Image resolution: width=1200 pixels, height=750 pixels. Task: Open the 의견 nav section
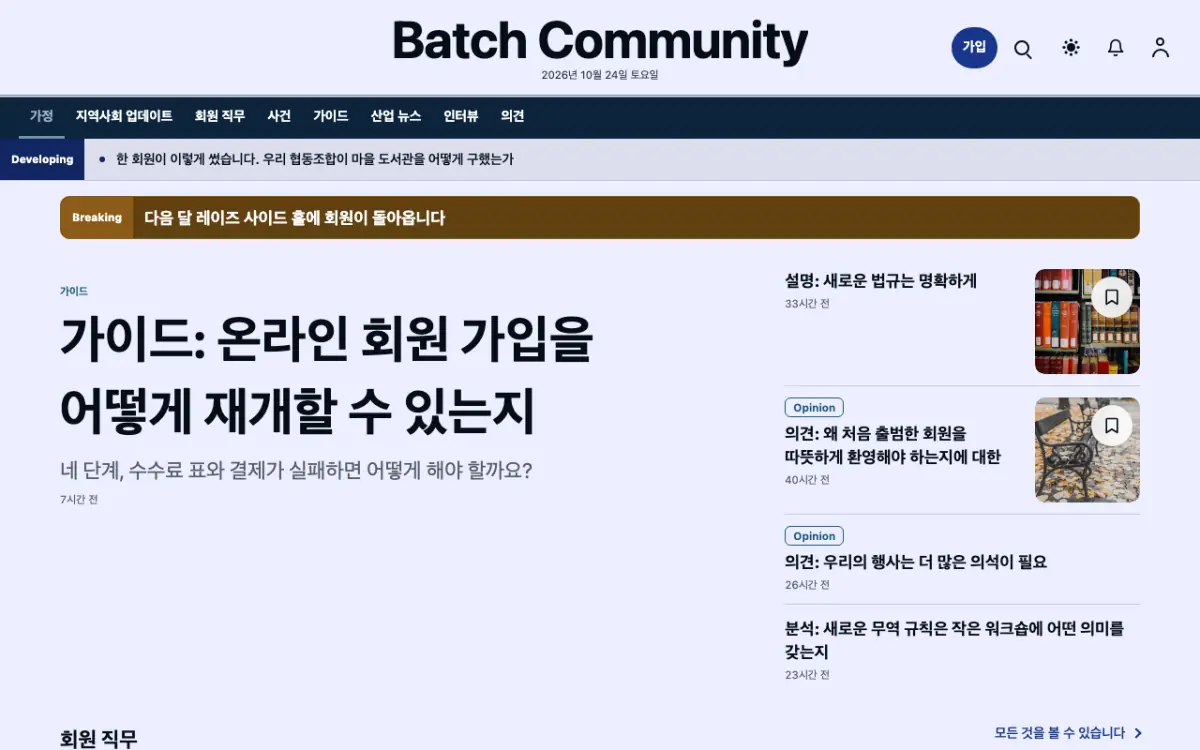coord(513,116)
